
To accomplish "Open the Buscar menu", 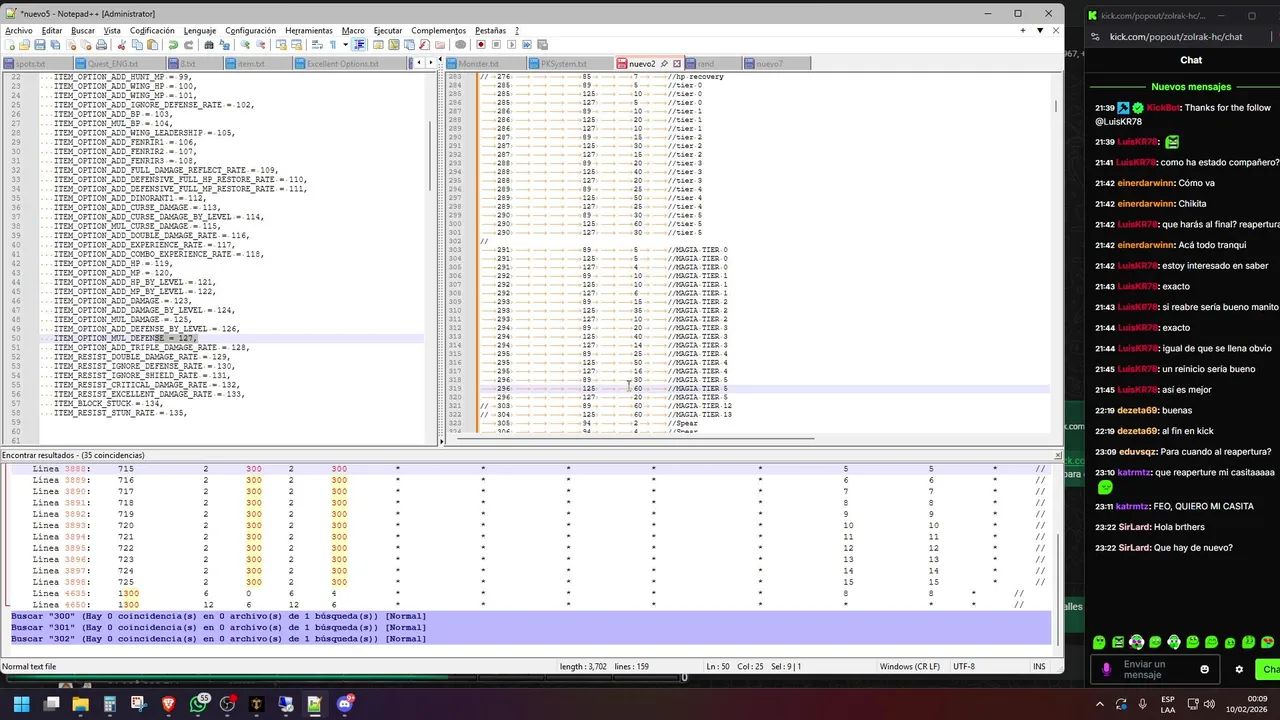I will pyautogui.click(x=83, y=30).
